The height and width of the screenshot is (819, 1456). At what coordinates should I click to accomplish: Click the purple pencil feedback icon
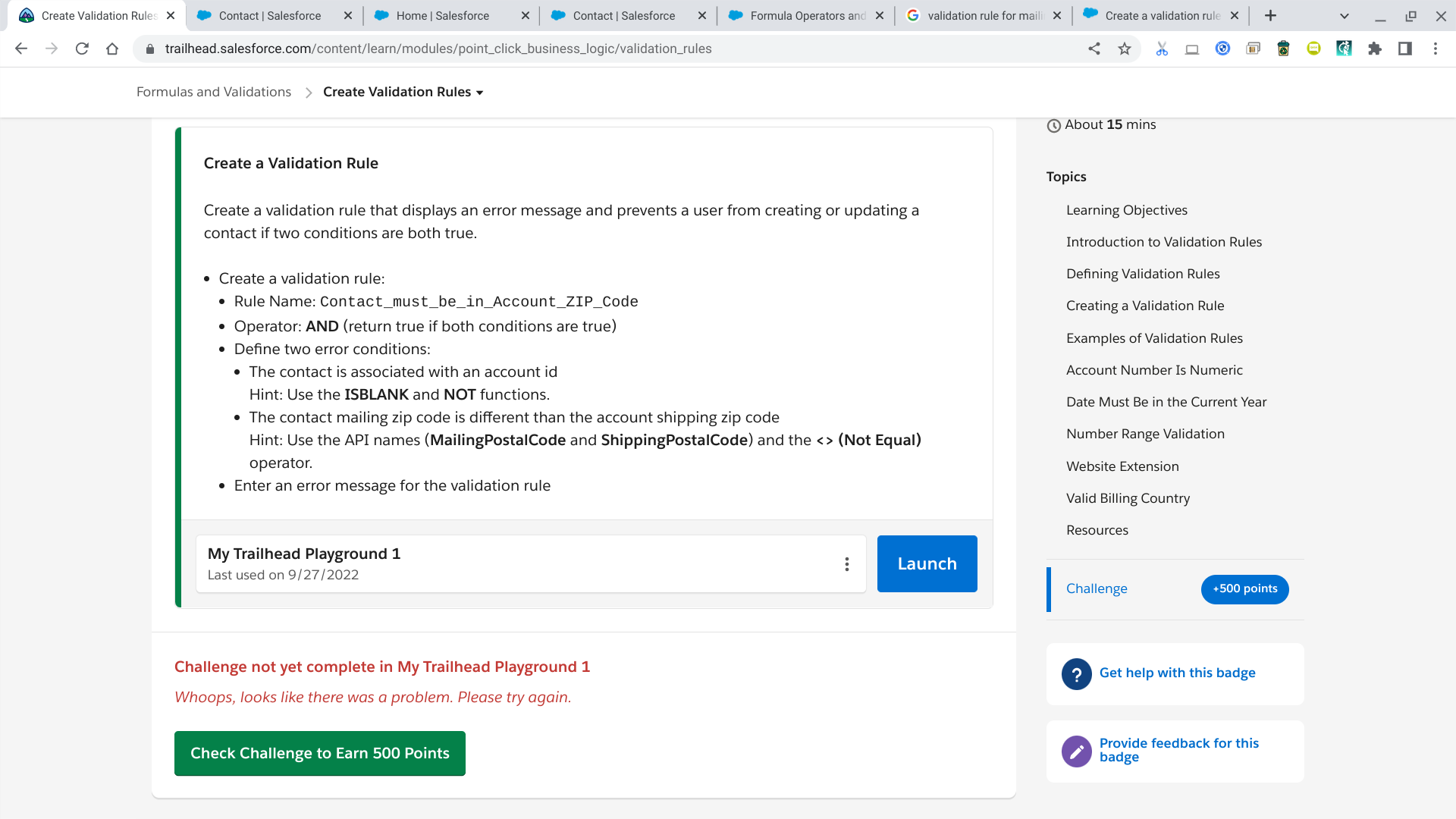point(1076,751)
